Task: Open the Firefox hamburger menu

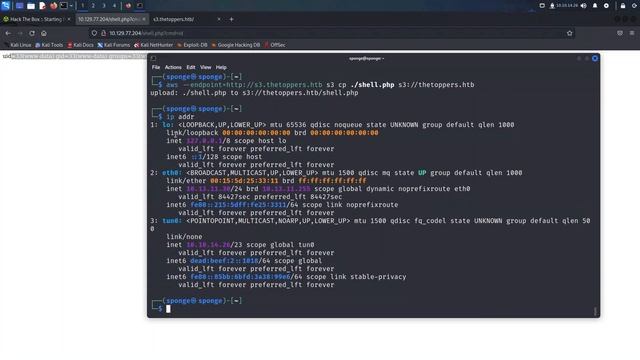Action: pos(632,33)
